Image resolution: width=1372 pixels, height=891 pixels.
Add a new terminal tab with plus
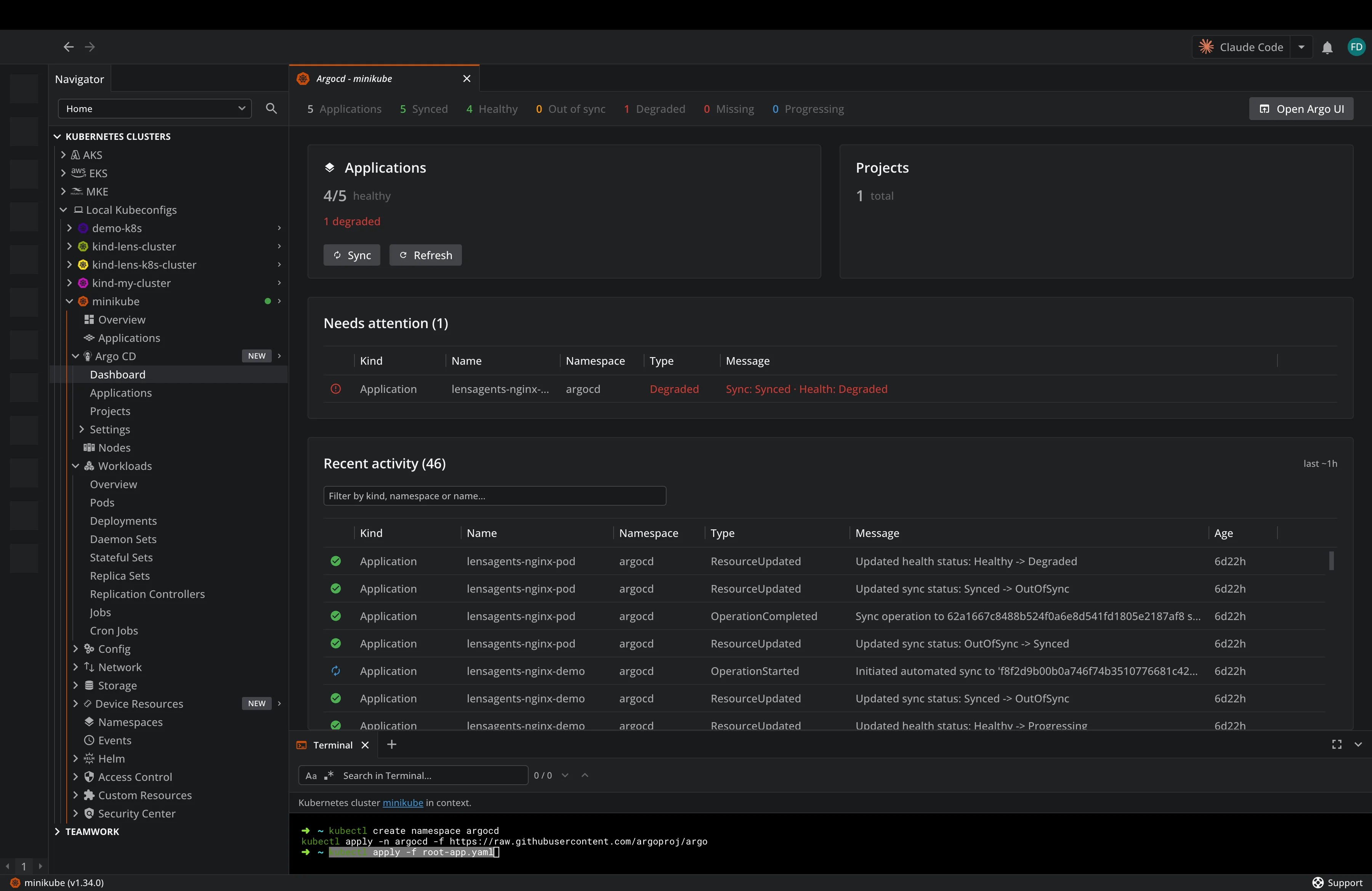pos(391,745)
